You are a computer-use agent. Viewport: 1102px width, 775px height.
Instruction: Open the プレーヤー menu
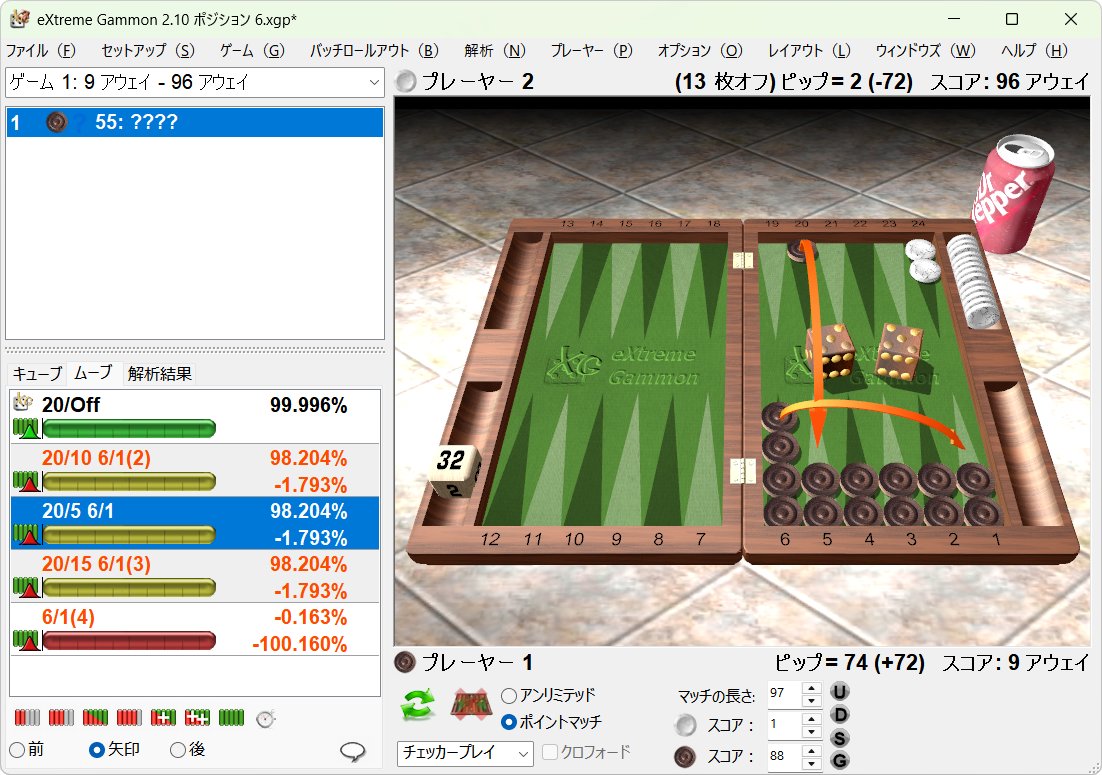coord(591,51)
